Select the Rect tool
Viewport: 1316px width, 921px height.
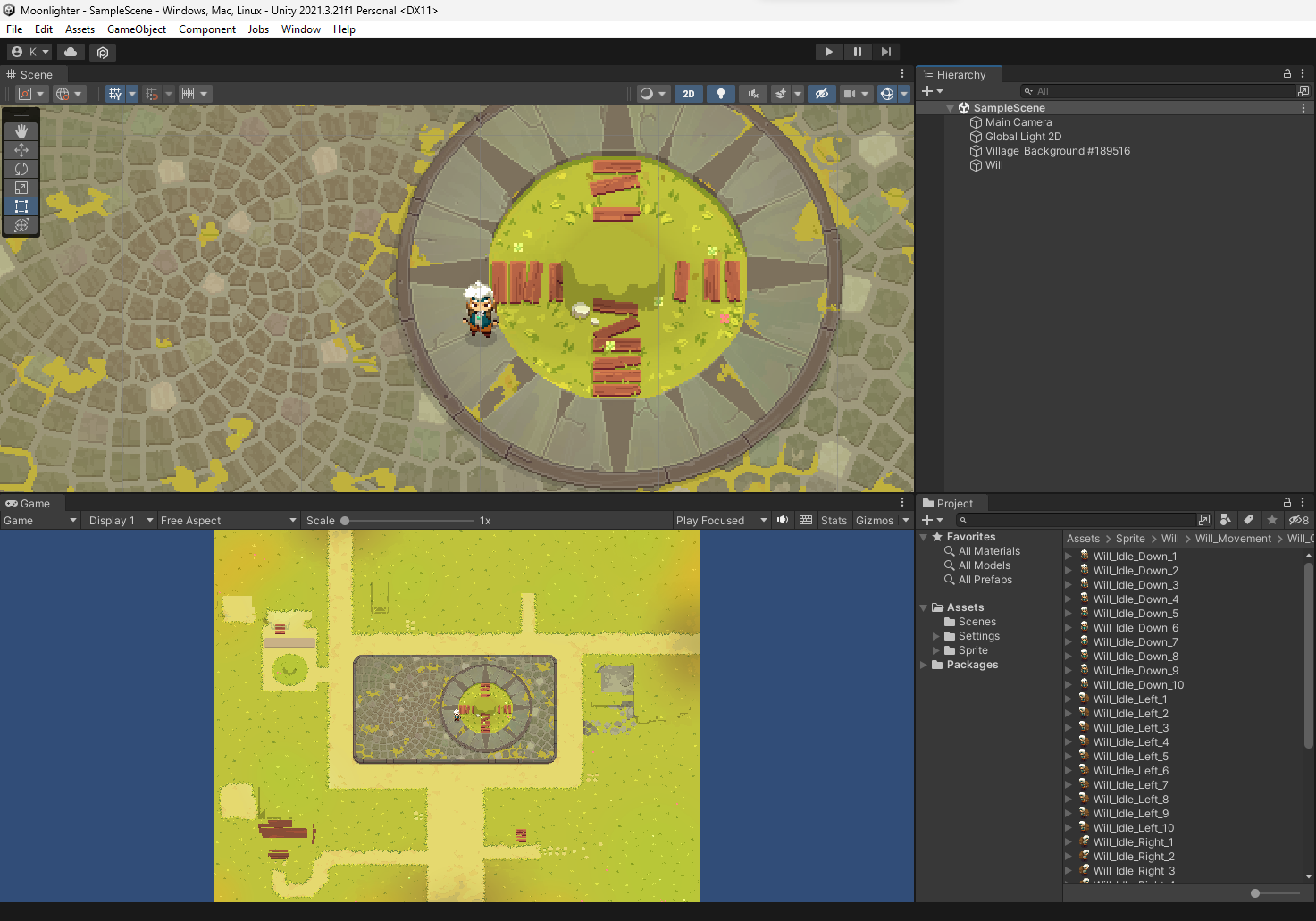(21, 206)
